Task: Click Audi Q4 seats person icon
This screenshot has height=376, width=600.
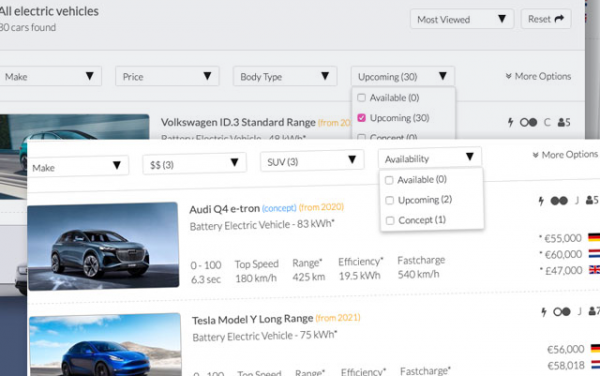Action: [x=589, y=200]
